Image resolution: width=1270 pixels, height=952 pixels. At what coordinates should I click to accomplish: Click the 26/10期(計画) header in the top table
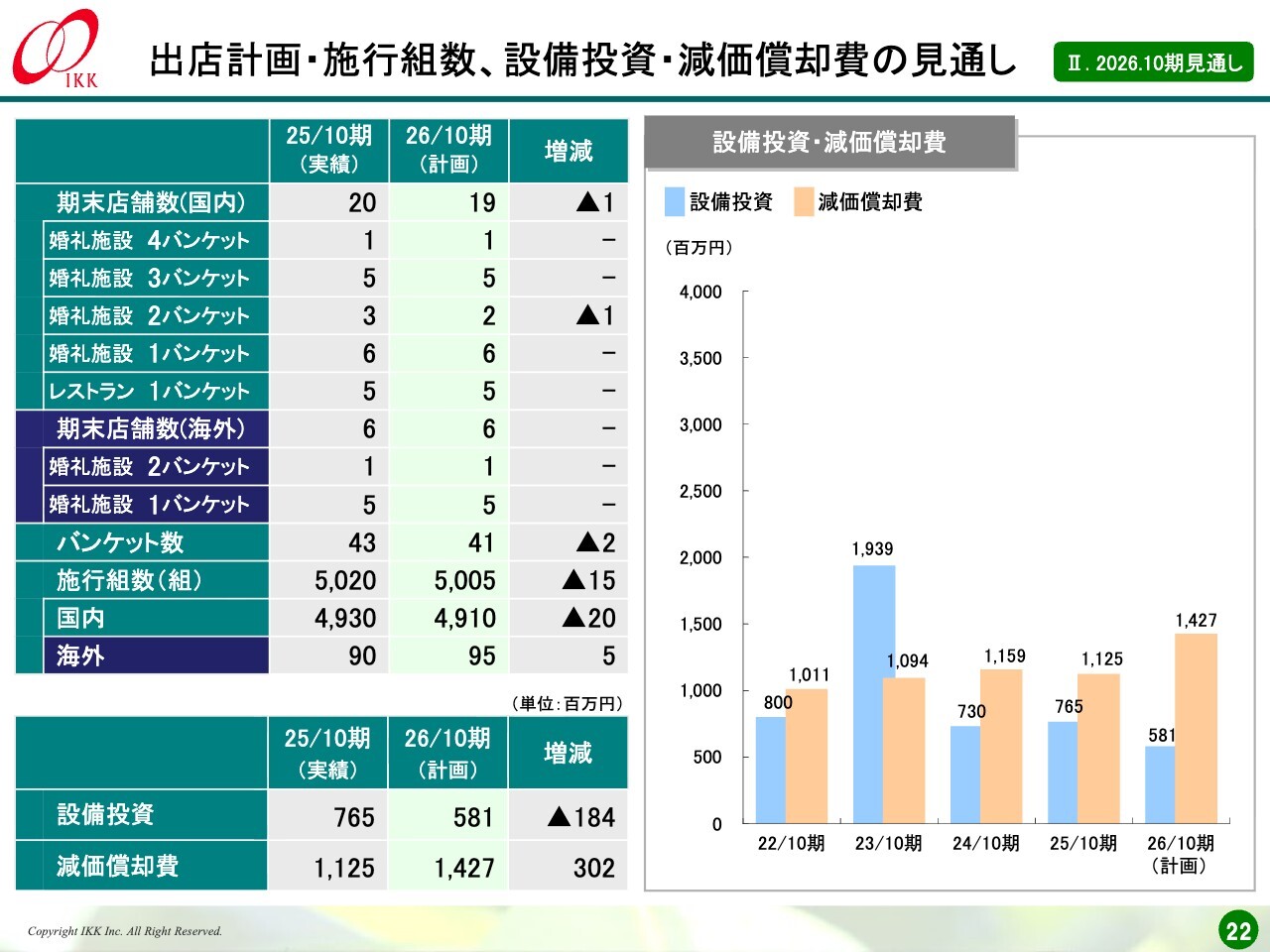pyautogui.click(x=448, y=150)
